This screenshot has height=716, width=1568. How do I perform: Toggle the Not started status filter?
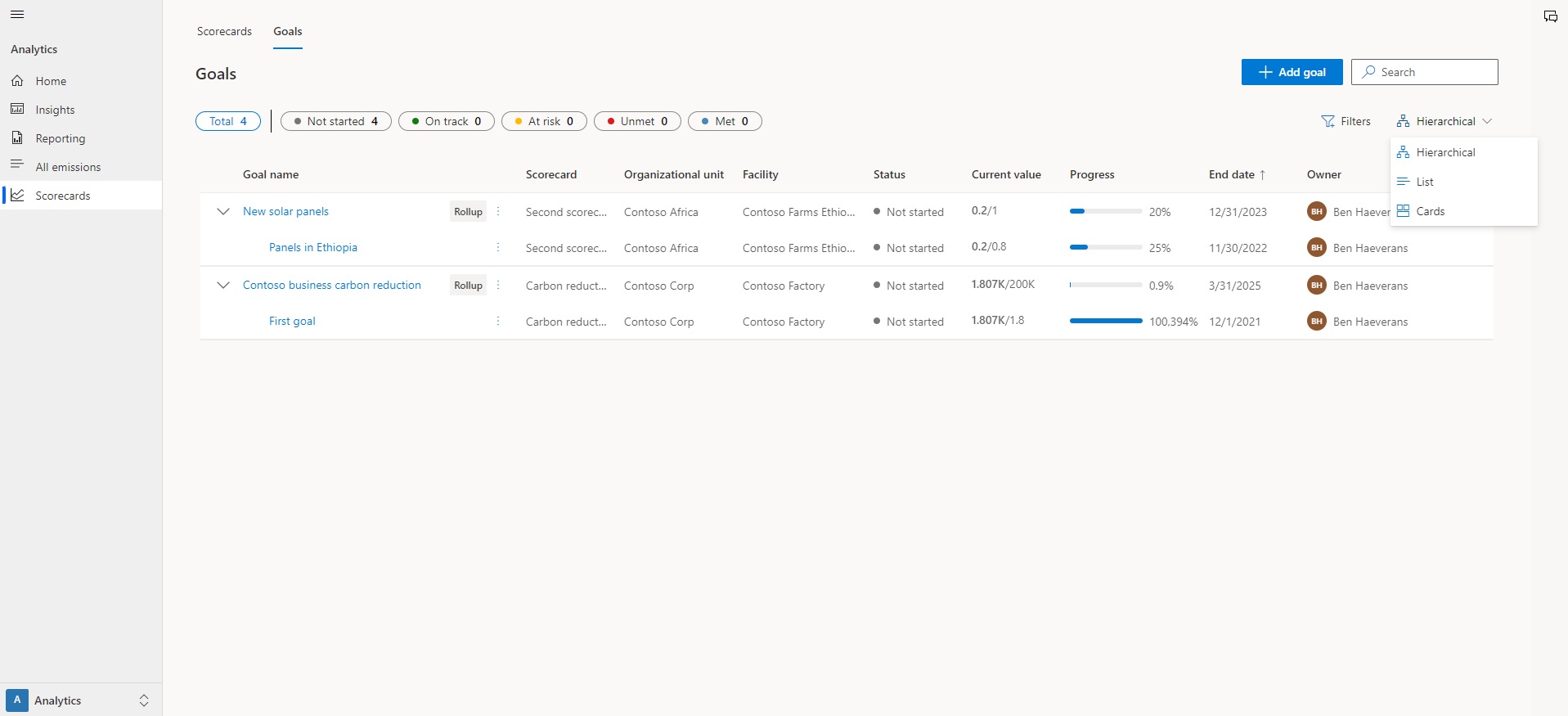336,121
